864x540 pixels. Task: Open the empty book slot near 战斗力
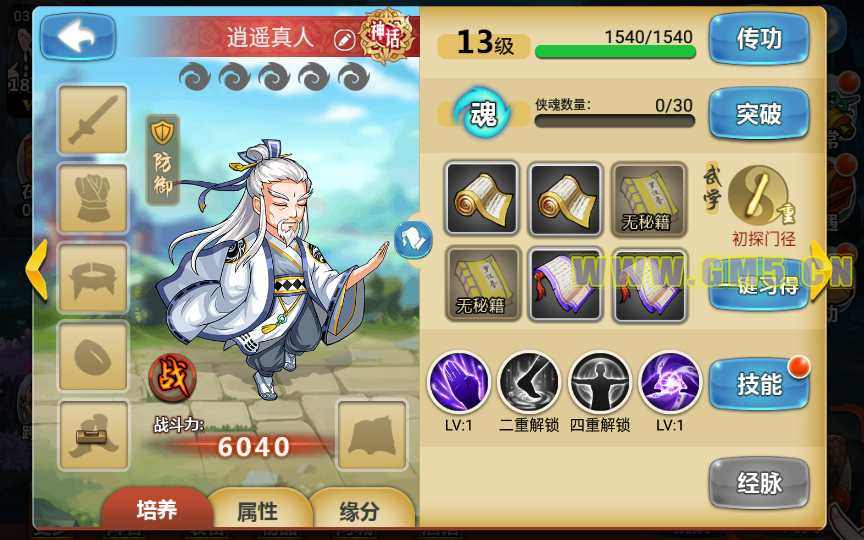coord(372,435)
